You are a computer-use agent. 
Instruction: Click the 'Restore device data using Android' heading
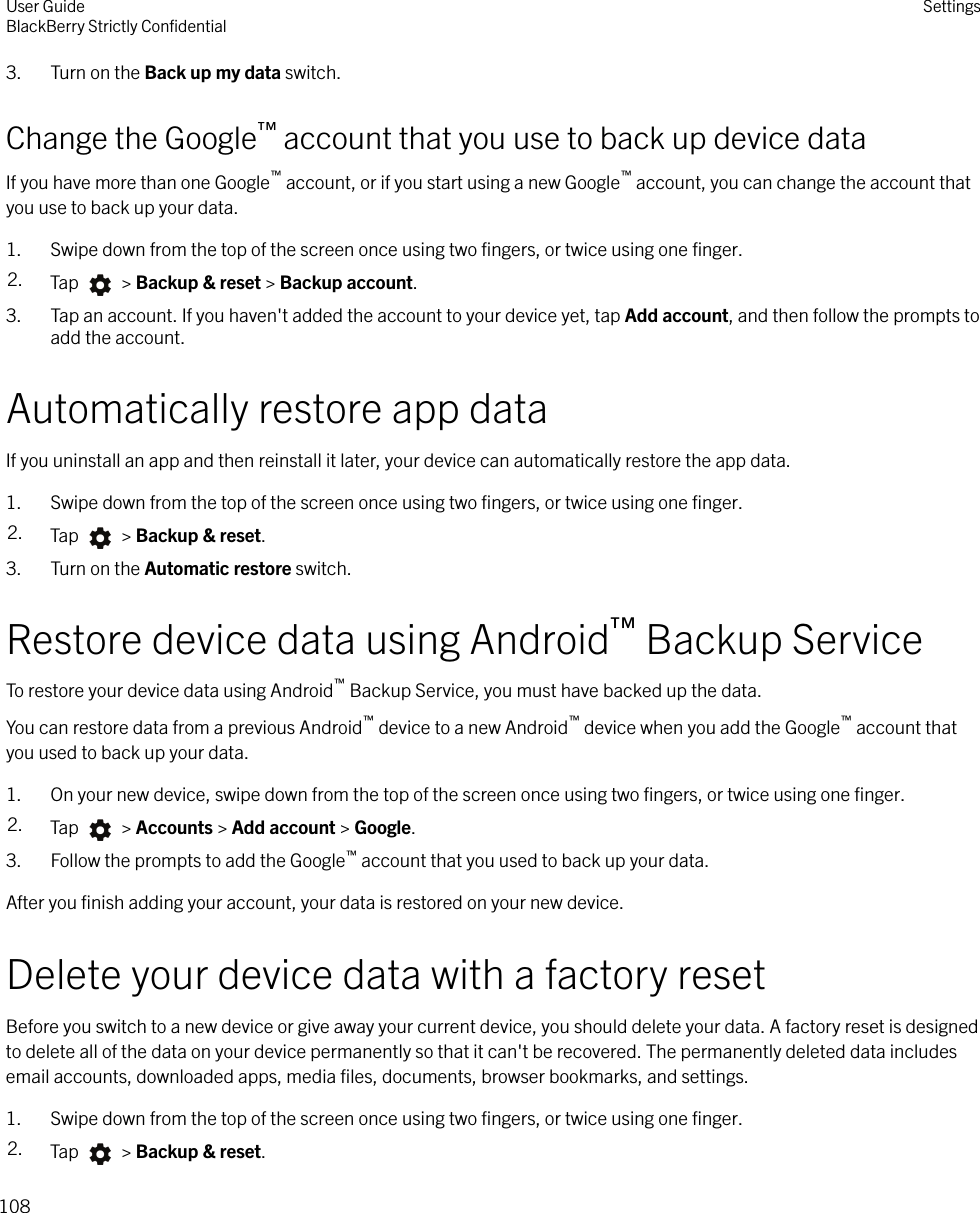[464, 640]
